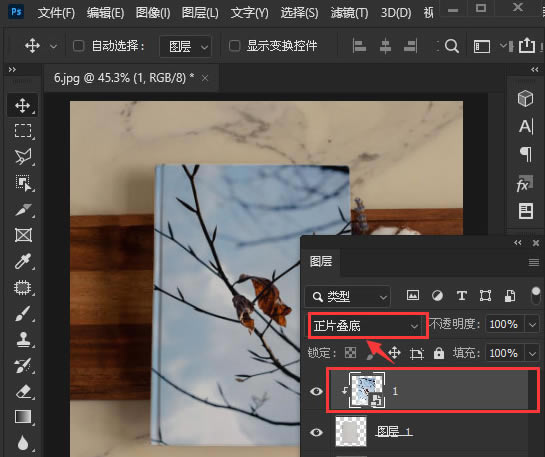545x457 pixels.
Task: Open the 不透明度 slider dropdown arrow
Action: (x=532, y=325)
